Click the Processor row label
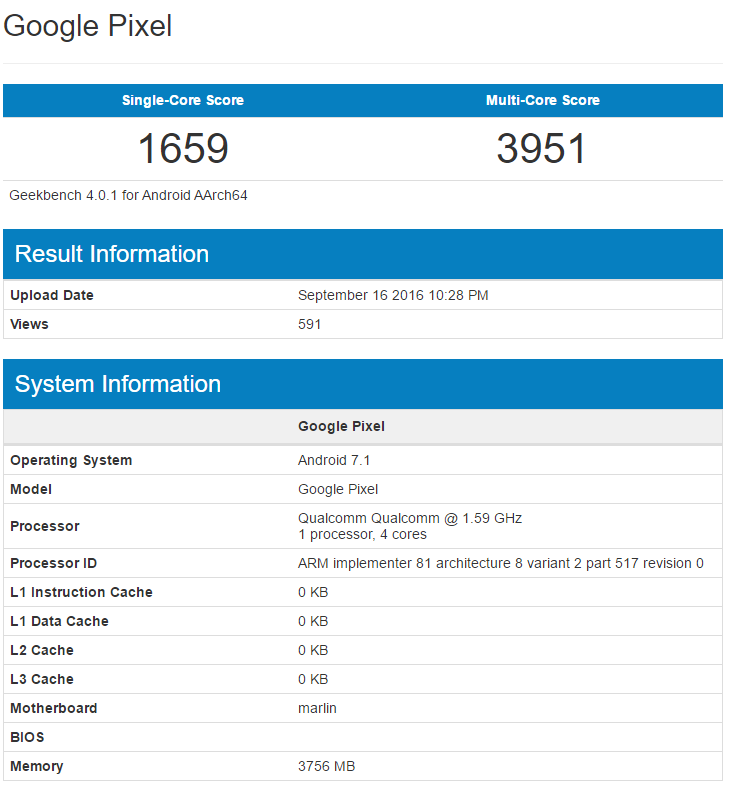732x789 pixels. click(x=45, y=526)
